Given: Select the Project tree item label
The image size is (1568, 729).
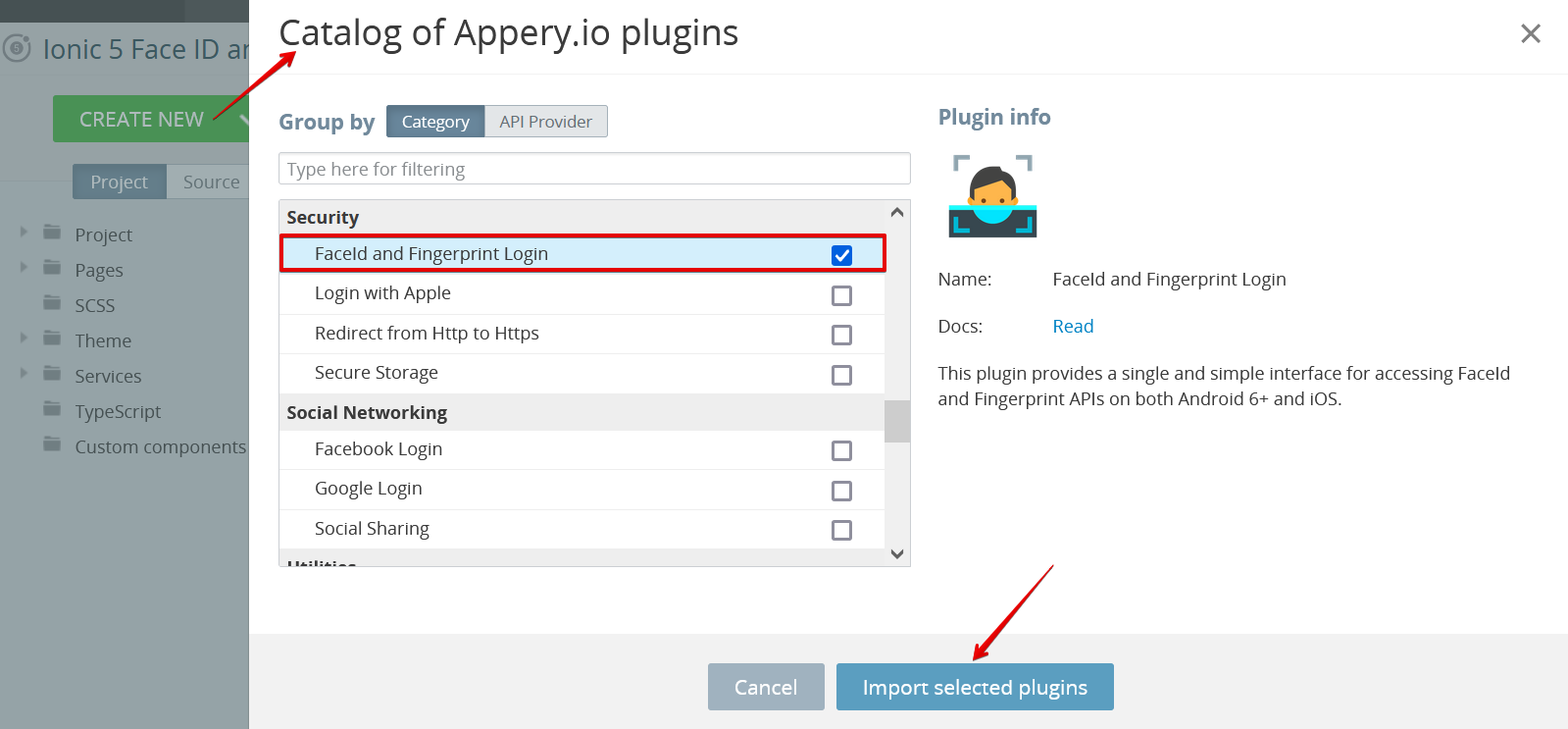Looking at the screenshot, I should click(x=103, y=234).
